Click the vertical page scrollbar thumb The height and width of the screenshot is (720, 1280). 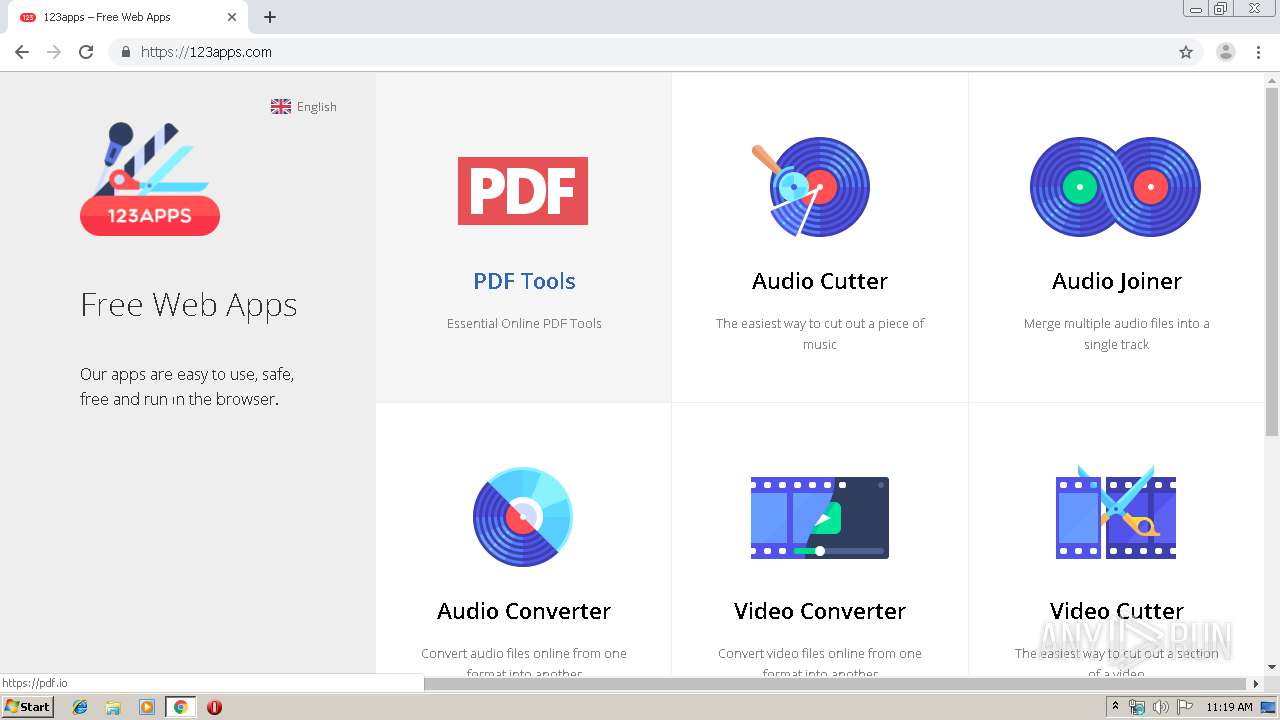click(x=1272, y=262)
